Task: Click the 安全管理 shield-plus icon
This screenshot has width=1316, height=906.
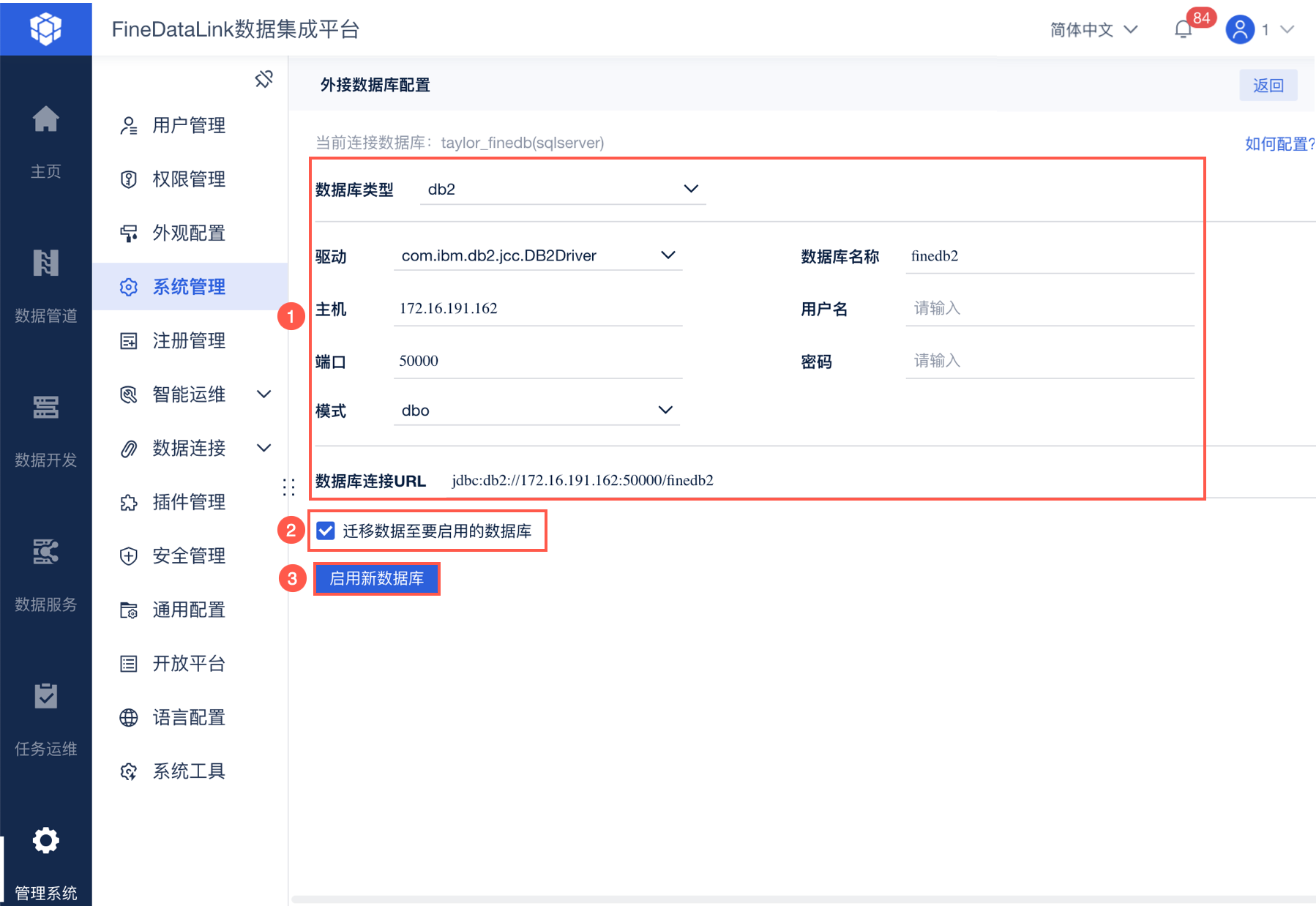Action: tap(129, 556)
